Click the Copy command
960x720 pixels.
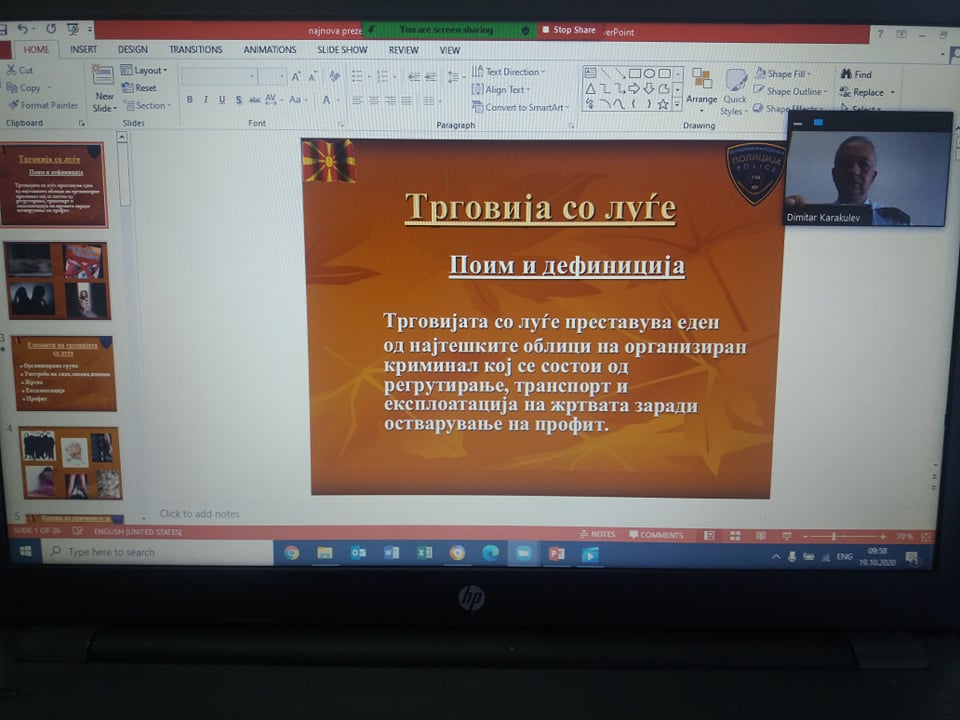(x=24, y=88)
